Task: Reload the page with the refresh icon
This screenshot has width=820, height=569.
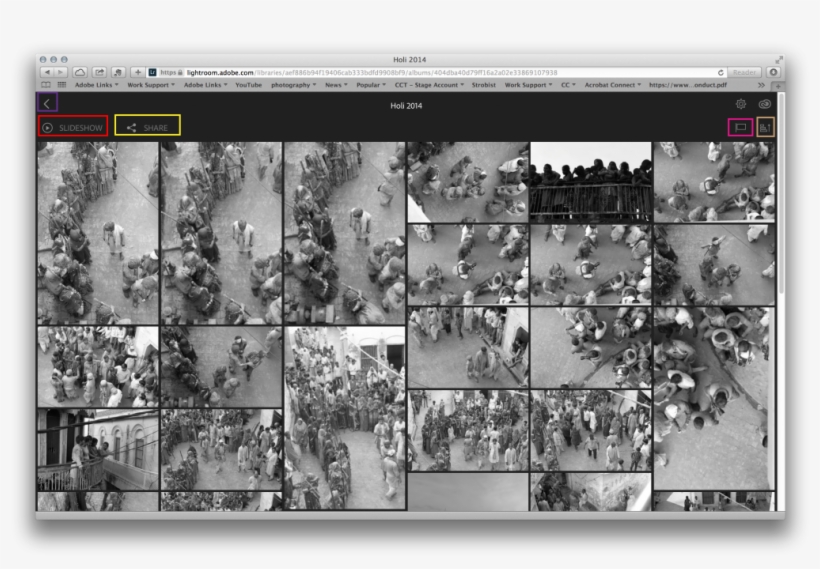Action: [x=721, y=73]
